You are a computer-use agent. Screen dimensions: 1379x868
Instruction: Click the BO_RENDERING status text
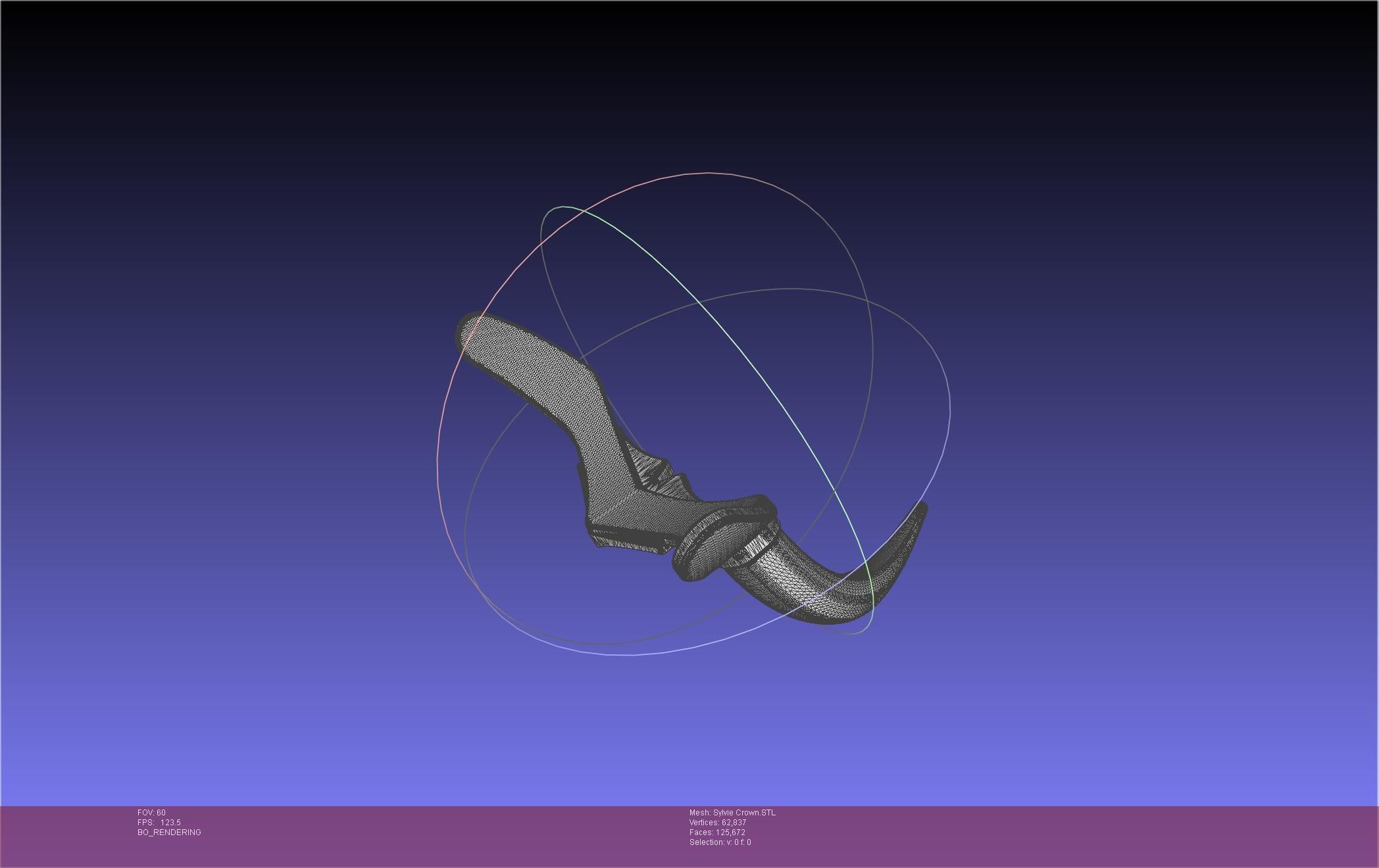click(169, 832)
